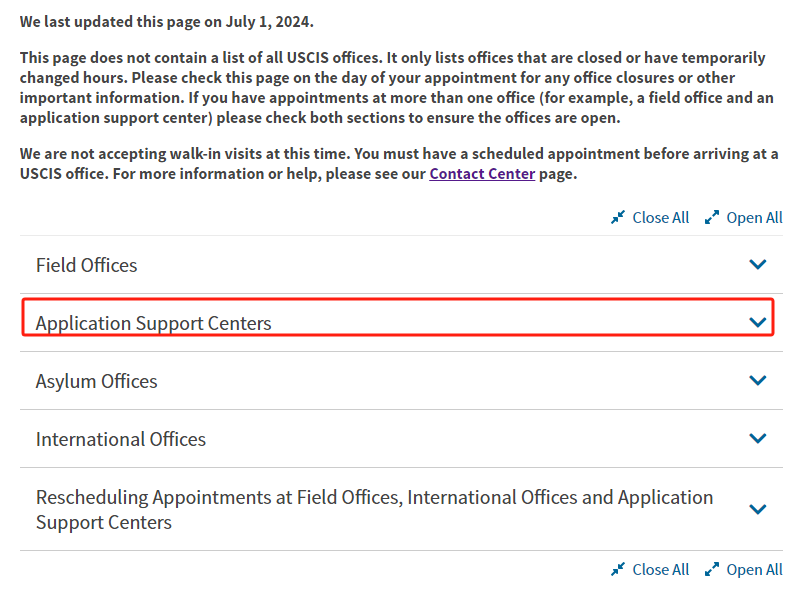Open the Contact Center link
Screen dimensions: 794x598
[482, 174]
